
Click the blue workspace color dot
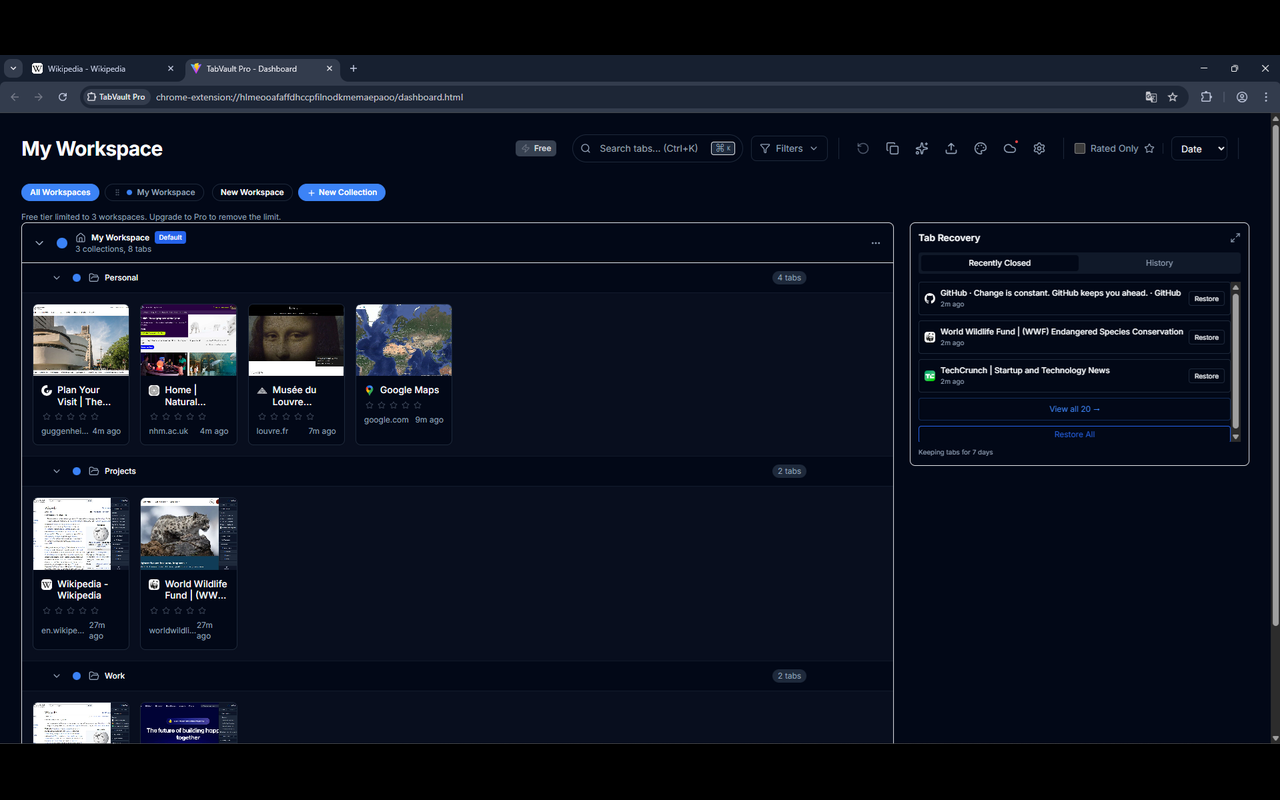[62, 242]
